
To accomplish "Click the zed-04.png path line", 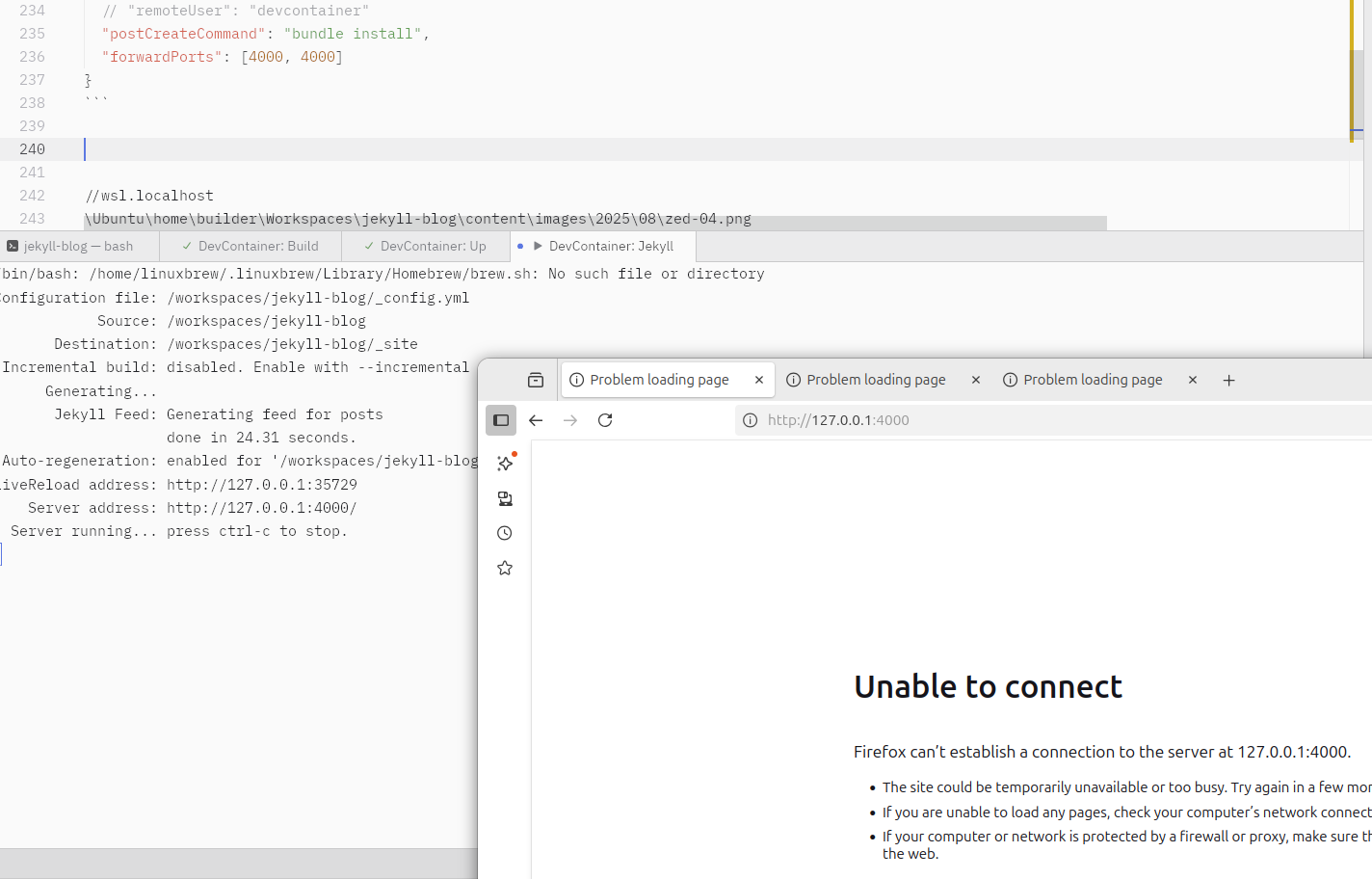I will [x=418, y=219].
